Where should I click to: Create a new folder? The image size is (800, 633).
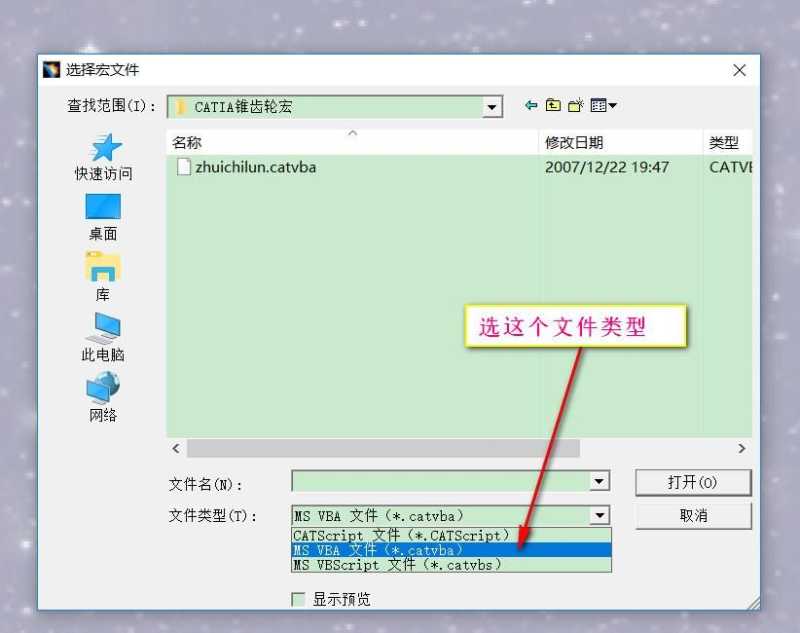click(575, 105)
